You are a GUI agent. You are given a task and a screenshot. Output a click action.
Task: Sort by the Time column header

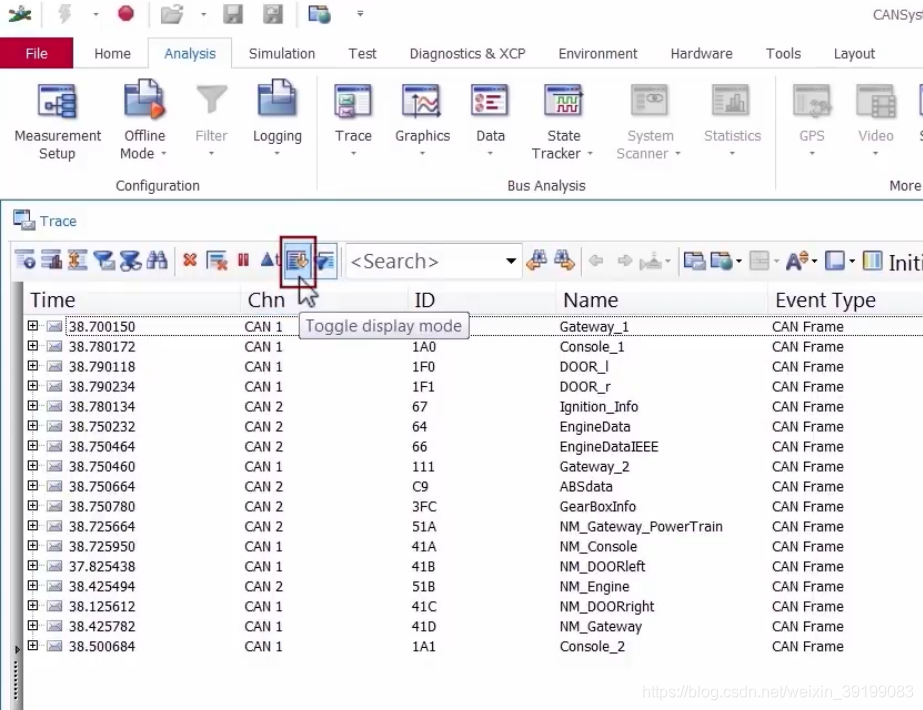tap(132, 300)
